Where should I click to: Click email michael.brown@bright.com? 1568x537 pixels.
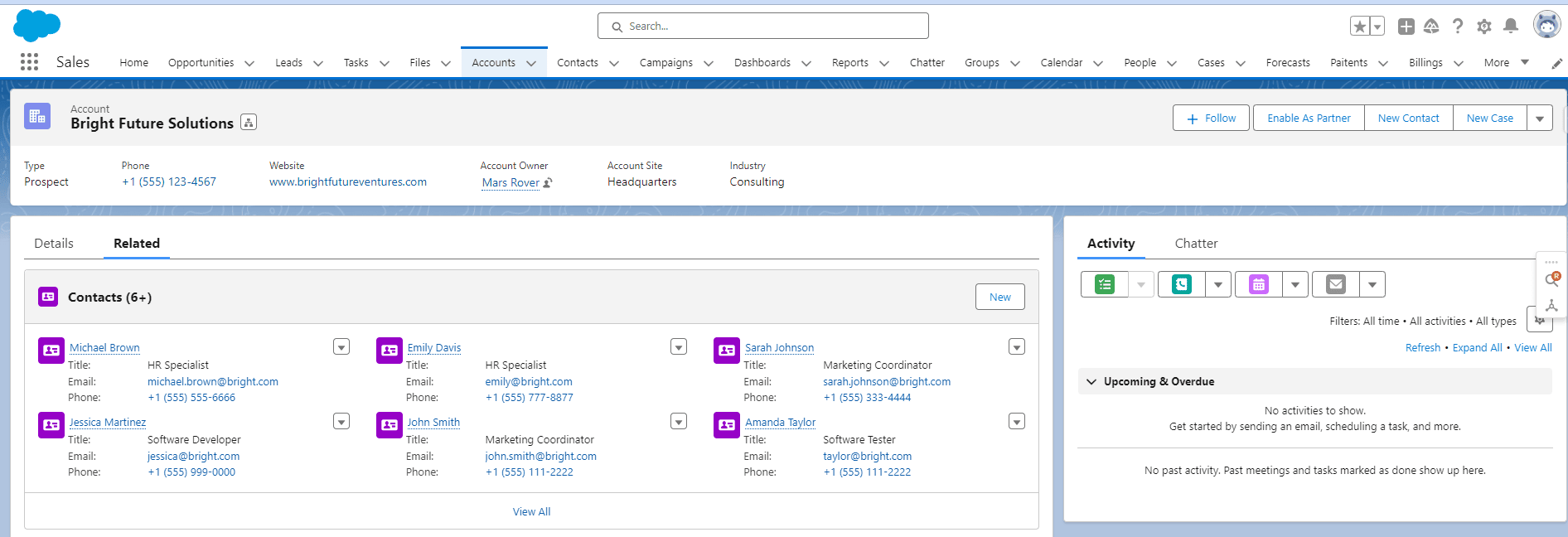[213, 381]
